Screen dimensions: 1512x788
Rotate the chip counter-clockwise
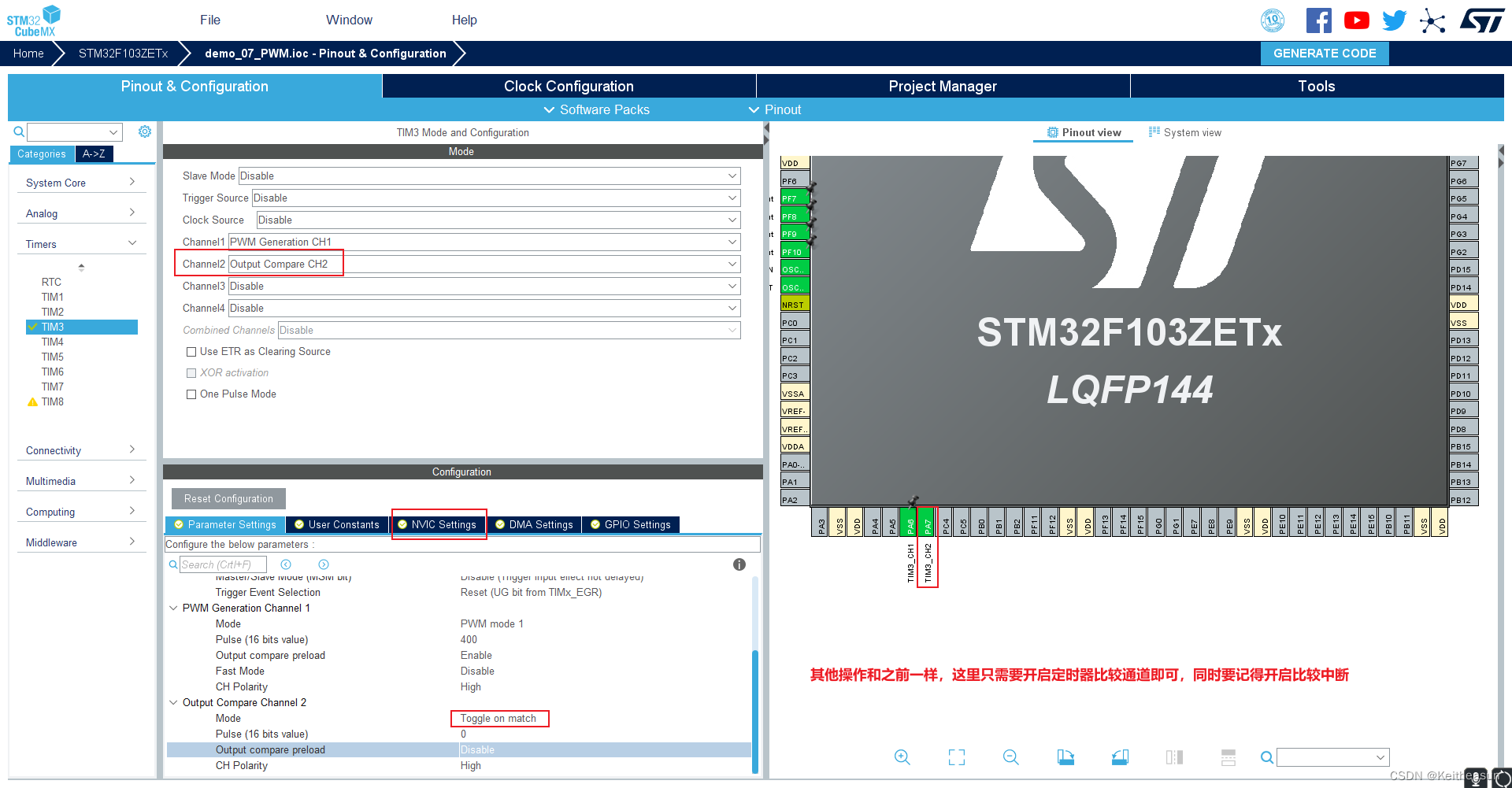pos(1120,757)
